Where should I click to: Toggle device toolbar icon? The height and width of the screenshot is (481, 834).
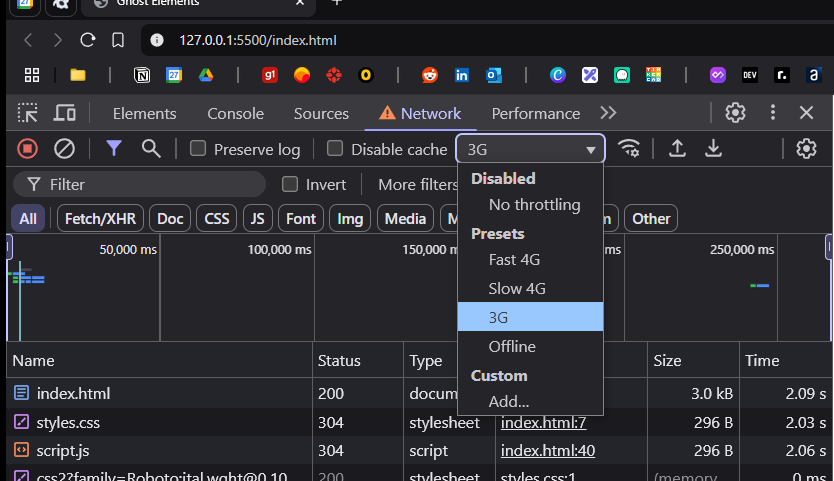tap(65, 113)
